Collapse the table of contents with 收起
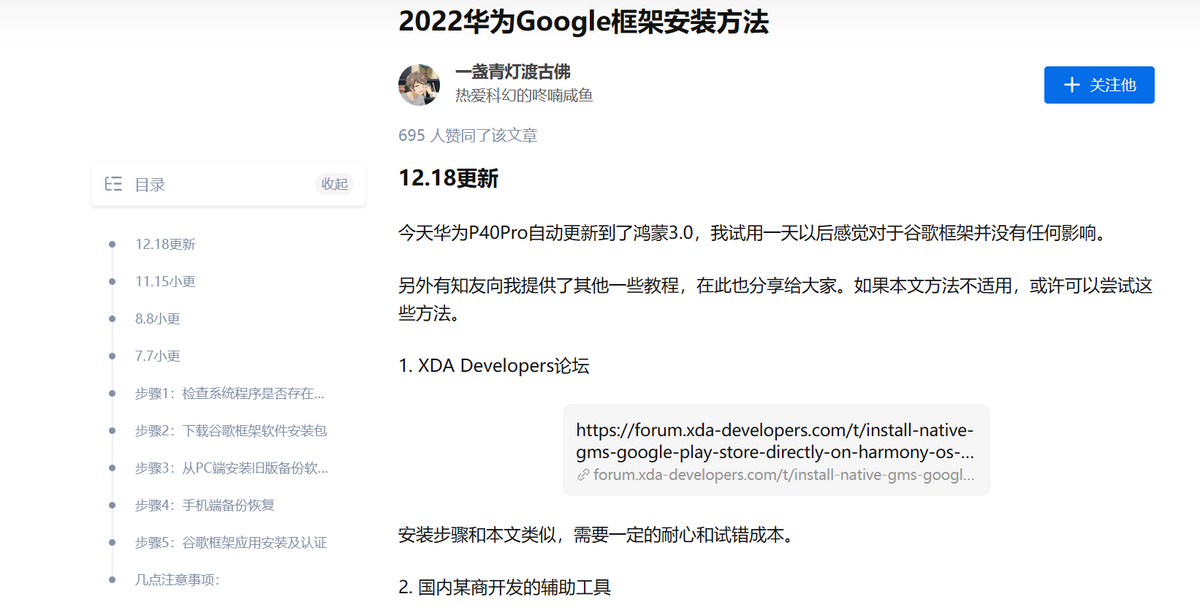 (x=334, y=184)
